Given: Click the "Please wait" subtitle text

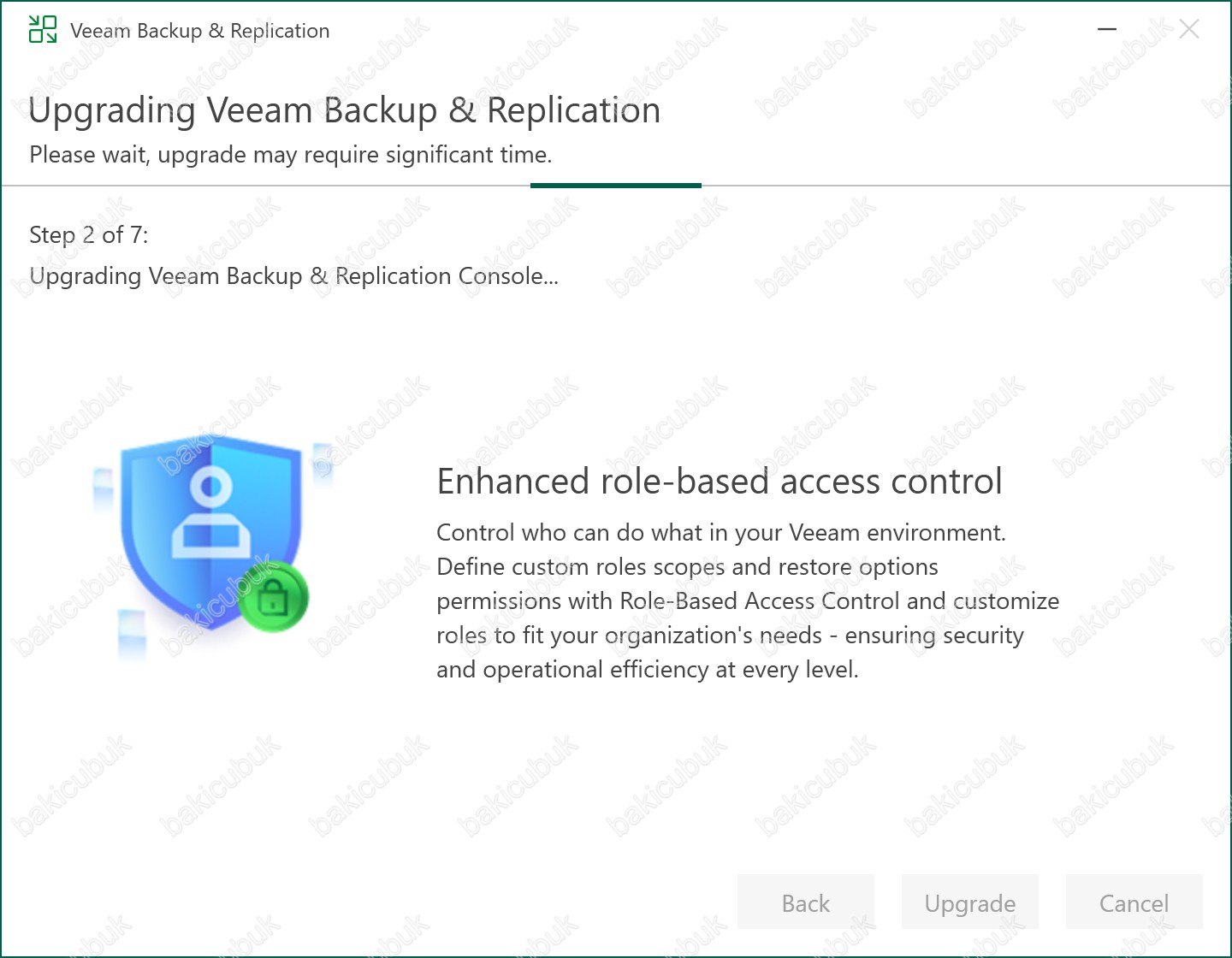Looking at the screenshot, I should tap(290, 155).
